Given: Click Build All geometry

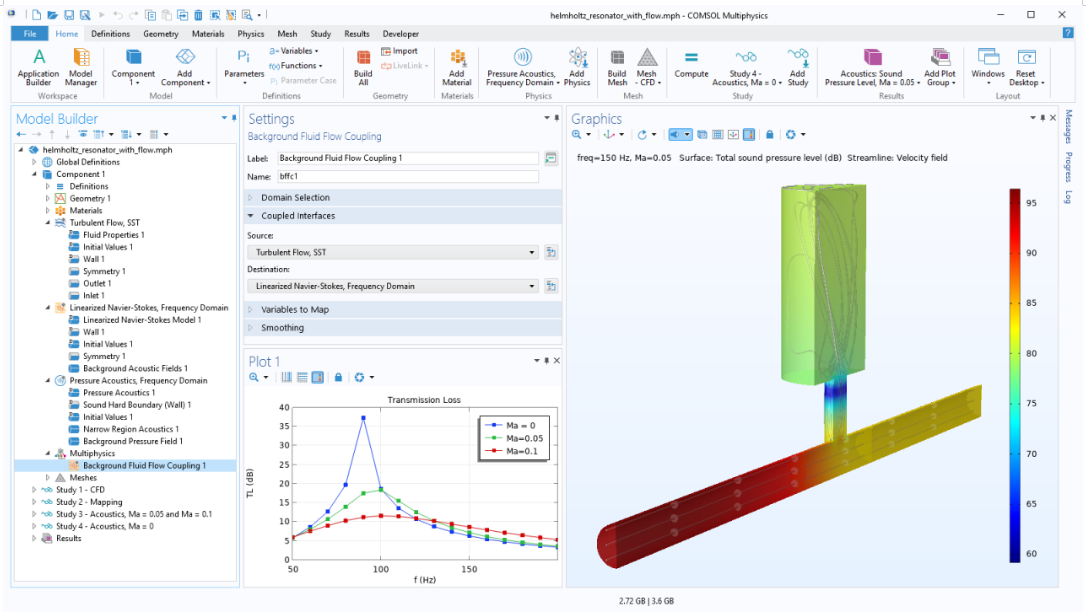Looking at the screenshot, I should click(x=363, y=66).
